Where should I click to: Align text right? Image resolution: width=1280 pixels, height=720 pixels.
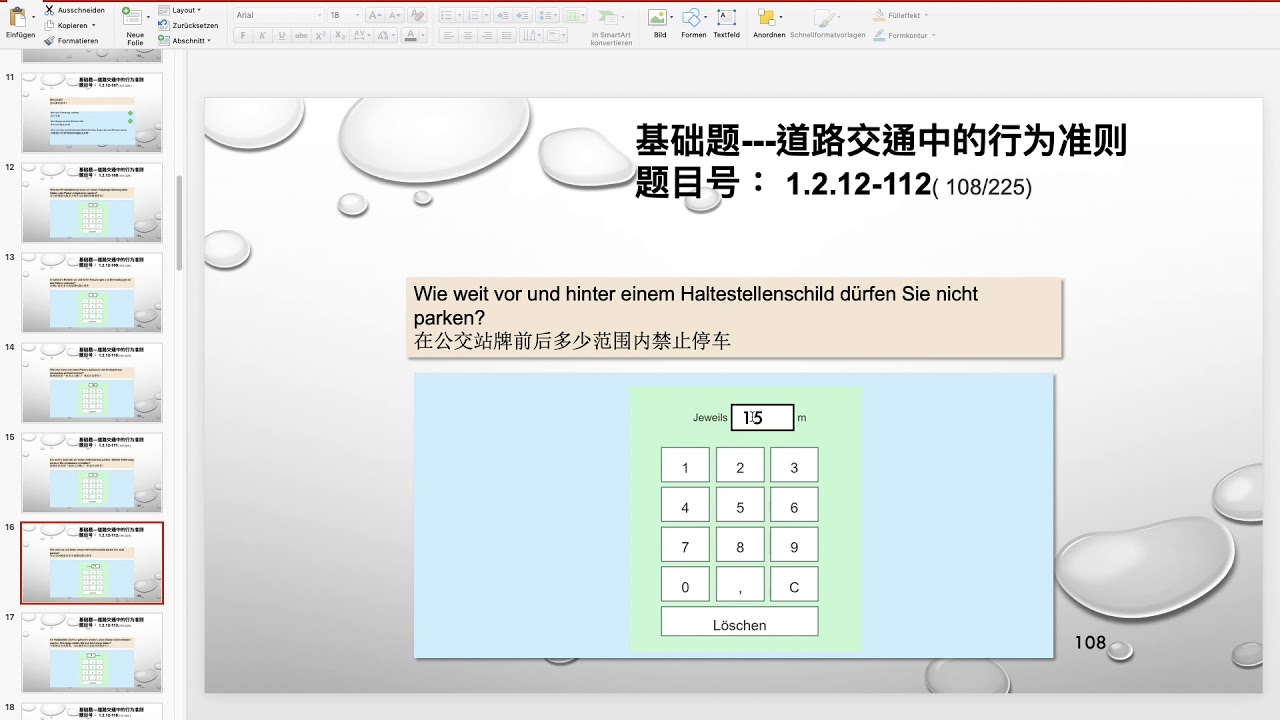[486, 35]
